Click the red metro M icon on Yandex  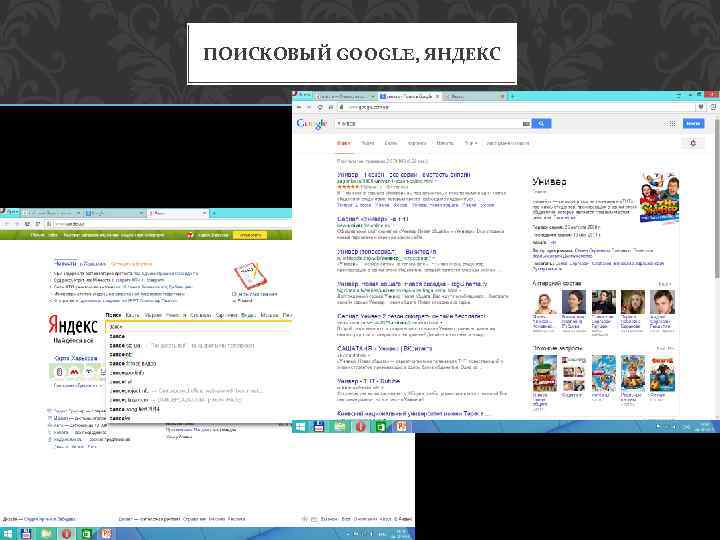(74, 372)
